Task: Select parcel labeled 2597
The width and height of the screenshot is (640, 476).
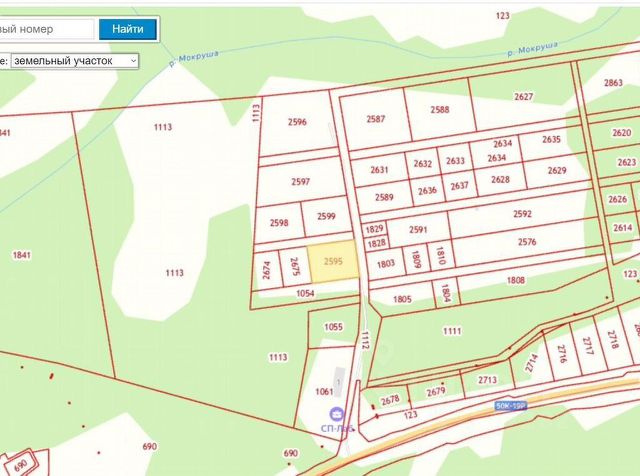Action: [300, 182]
